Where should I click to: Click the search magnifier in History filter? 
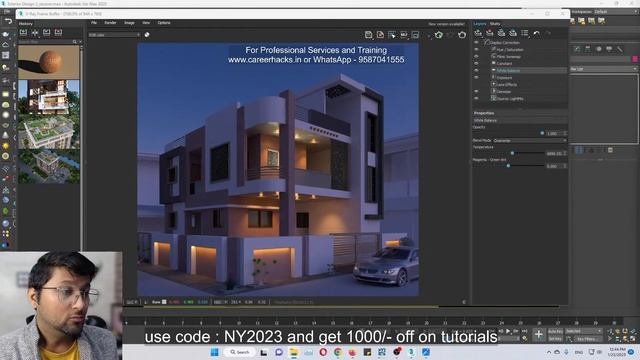(75, 42)
